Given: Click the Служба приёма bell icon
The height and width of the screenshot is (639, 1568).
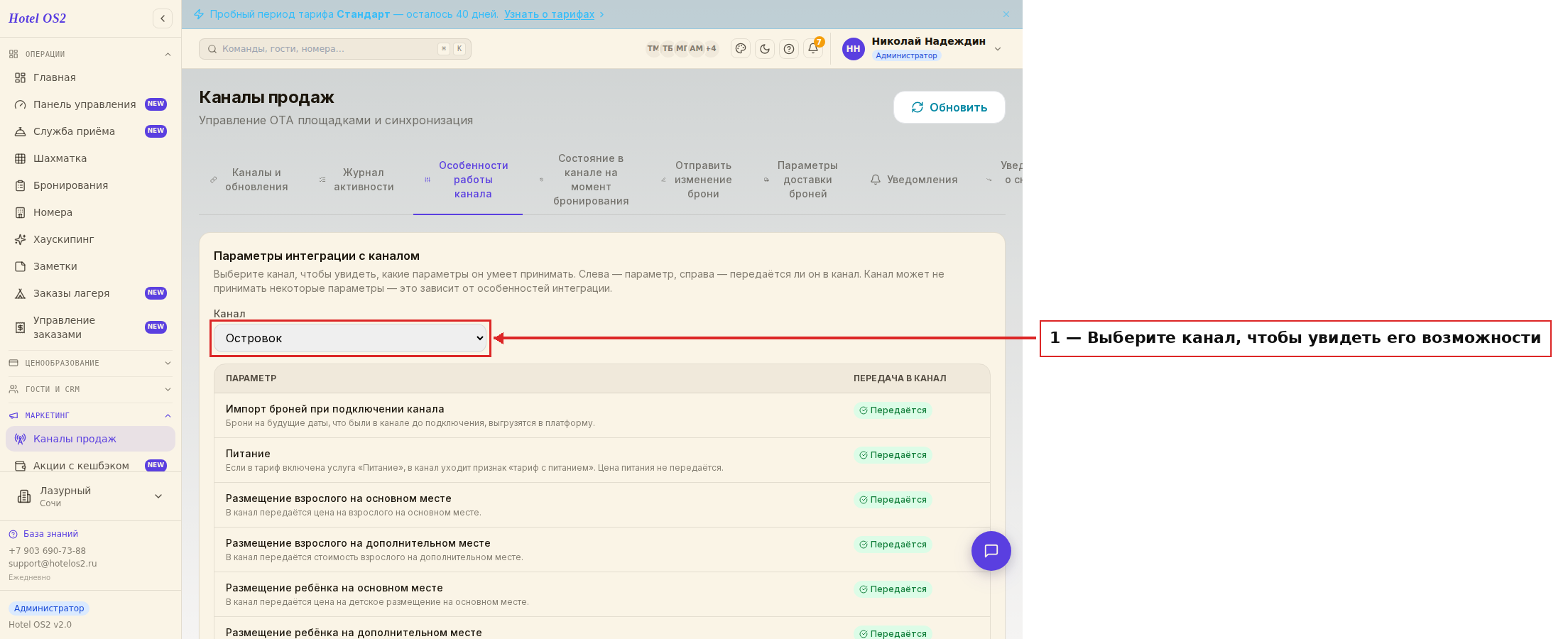Looking at the screenshot, I should 21,131.
